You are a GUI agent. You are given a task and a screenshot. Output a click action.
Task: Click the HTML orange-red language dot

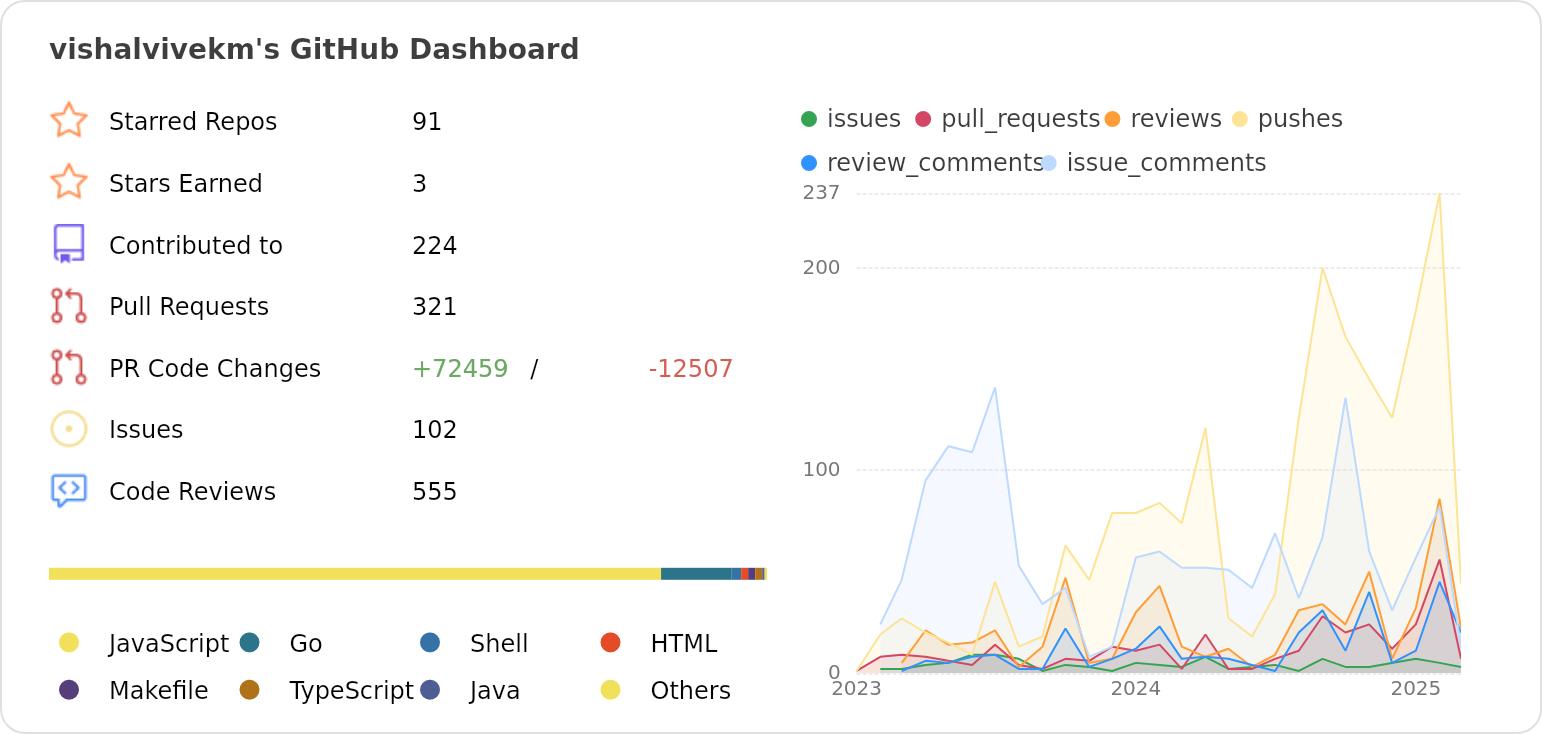click(x=611, y=642)
